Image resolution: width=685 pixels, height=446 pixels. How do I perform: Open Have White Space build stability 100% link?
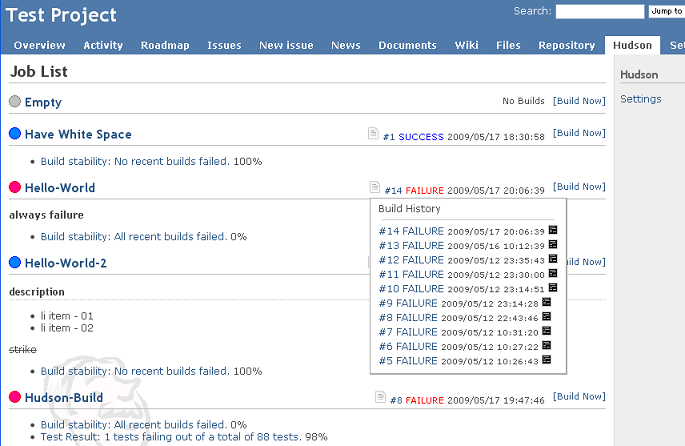(x=135, y=161)
